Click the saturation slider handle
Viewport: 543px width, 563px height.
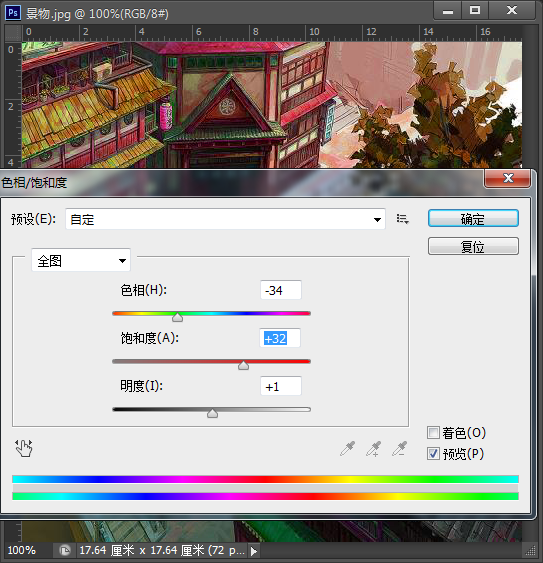[x=243, y=365]
